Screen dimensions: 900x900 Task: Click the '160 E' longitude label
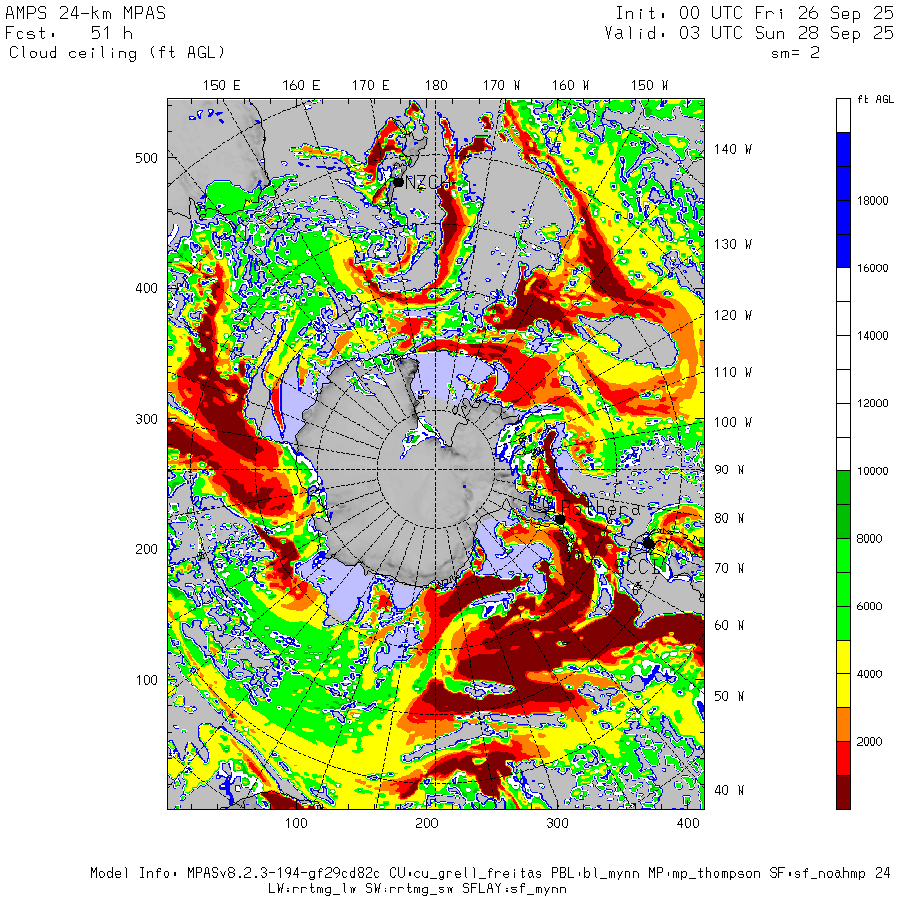coord(301,86)
